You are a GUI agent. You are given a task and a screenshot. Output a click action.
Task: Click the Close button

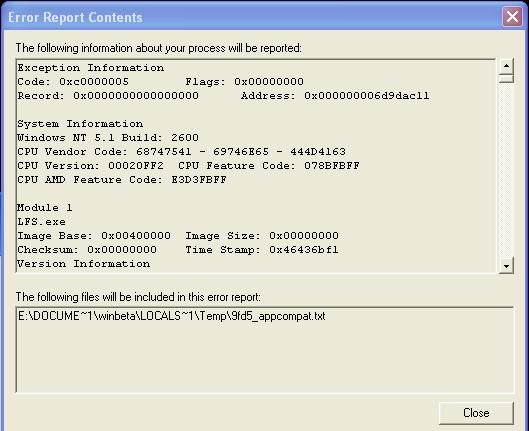pos(476,412)
